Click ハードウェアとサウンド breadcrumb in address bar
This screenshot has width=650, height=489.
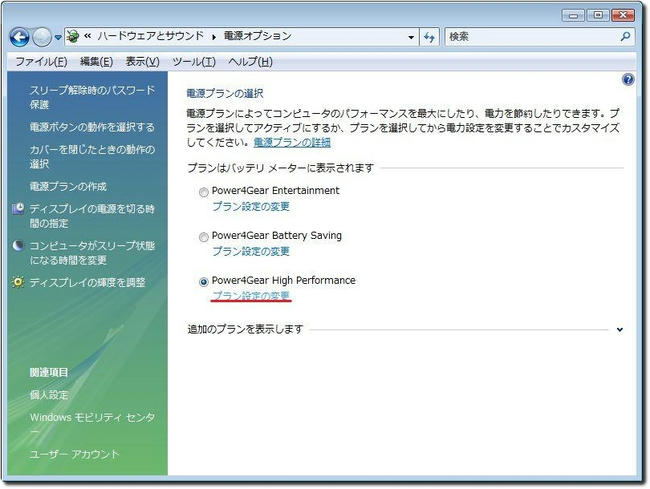(x=151, y=36)
